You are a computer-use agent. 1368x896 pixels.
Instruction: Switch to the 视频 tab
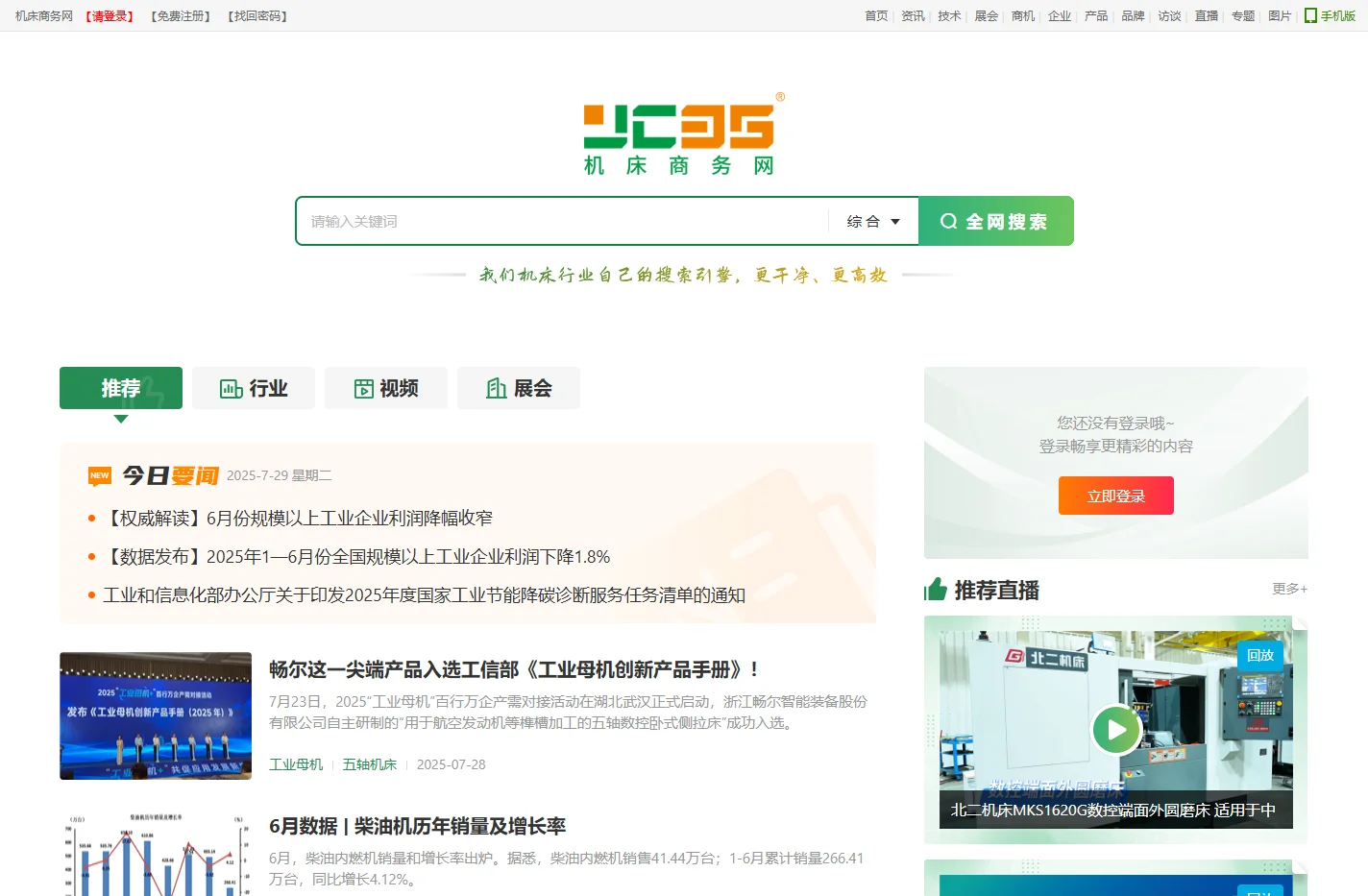[x=386, y=388]
